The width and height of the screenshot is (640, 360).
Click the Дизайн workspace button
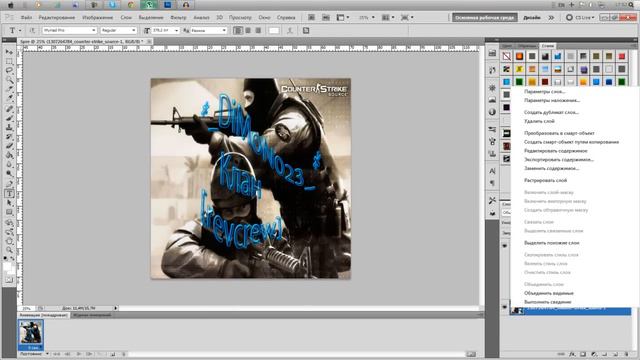click(x=531, y=18)
